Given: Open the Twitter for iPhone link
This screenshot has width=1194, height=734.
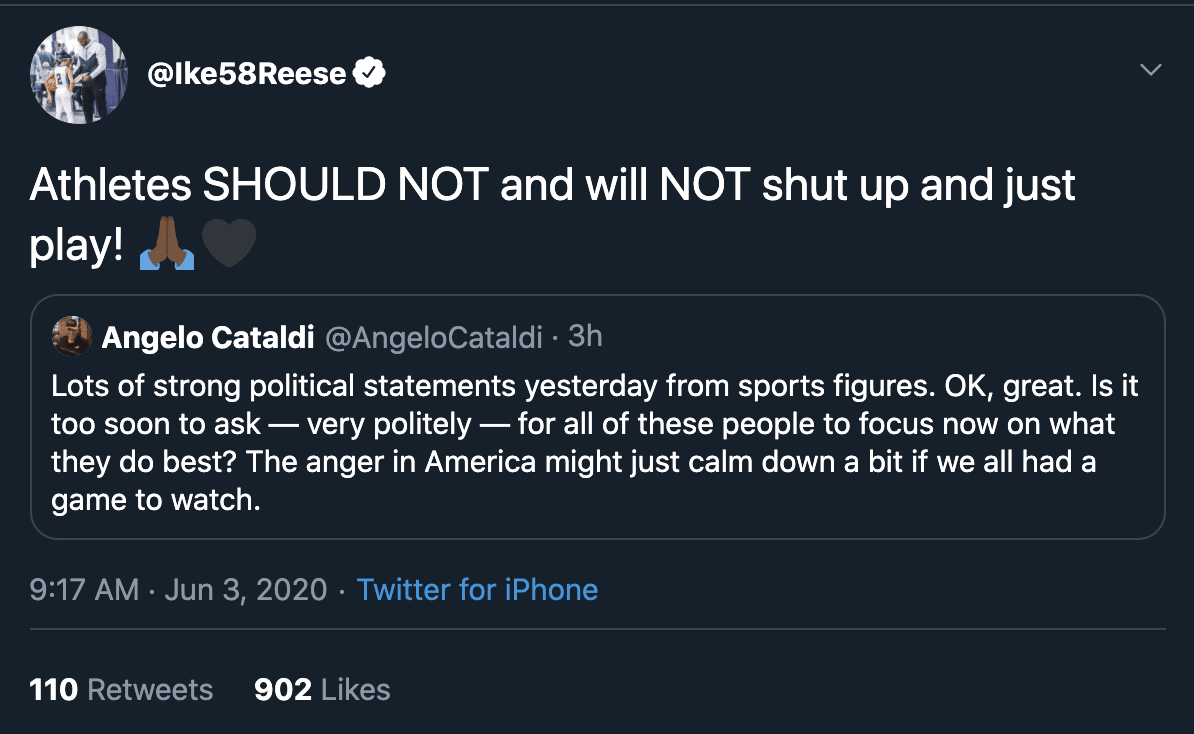Looking at the screenshot, I should (477, 589).
